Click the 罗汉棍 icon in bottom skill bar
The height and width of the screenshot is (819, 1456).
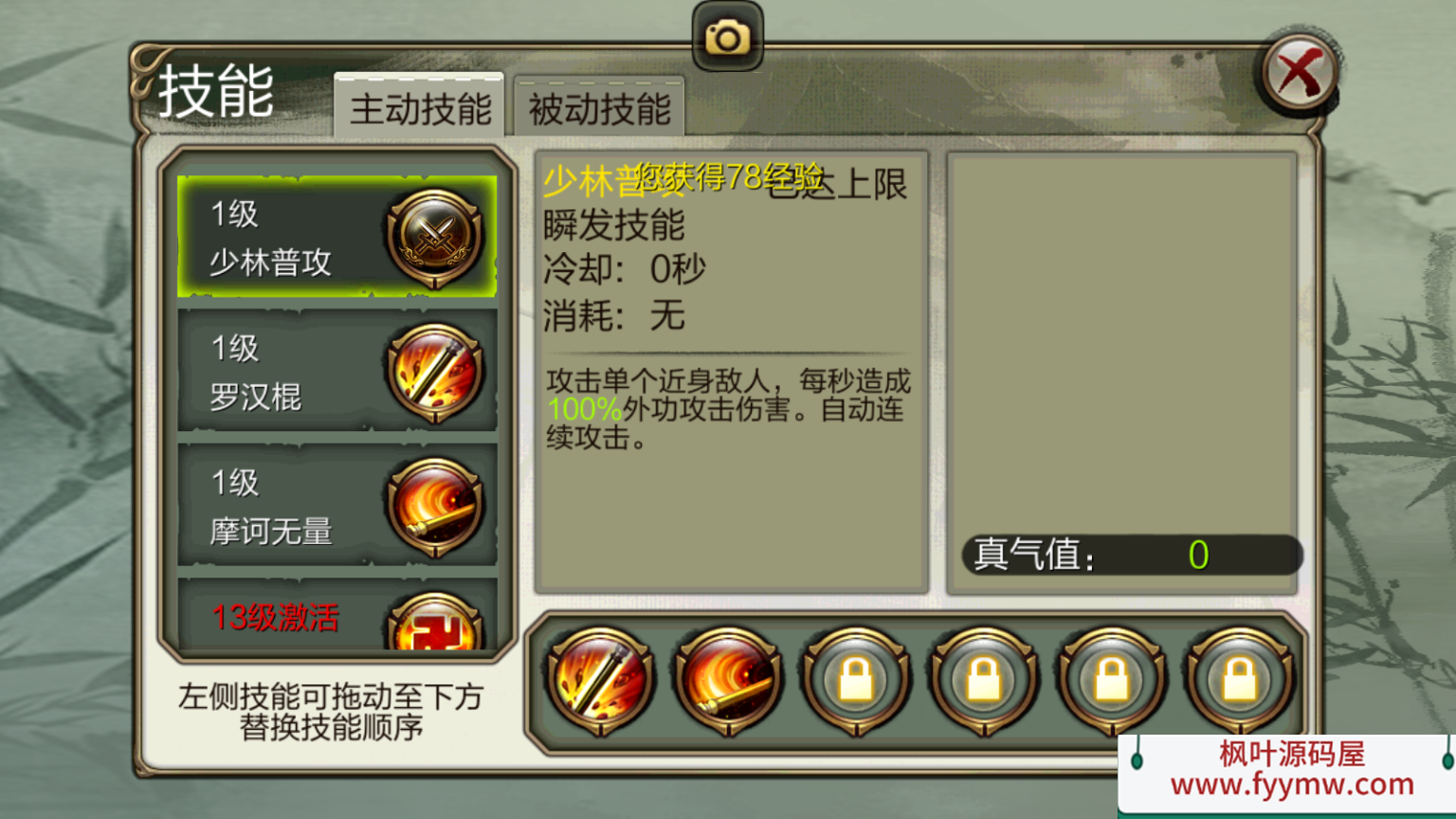pyautogui.click(x=600, y=681)
